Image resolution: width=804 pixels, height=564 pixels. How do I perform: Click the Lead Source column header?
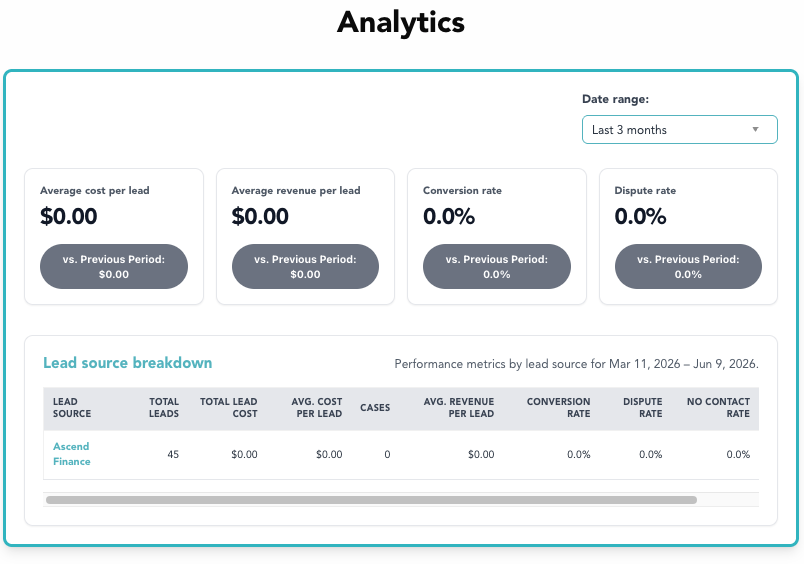pos(72,408)
